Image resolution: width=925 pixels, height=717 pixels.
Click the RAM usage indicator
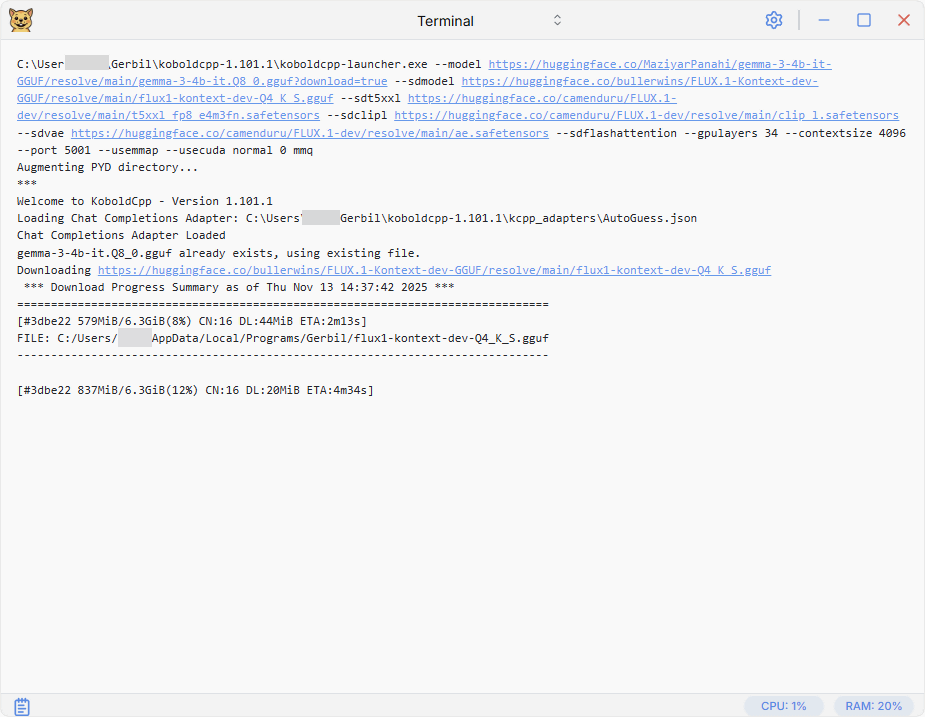coord(873,706)
